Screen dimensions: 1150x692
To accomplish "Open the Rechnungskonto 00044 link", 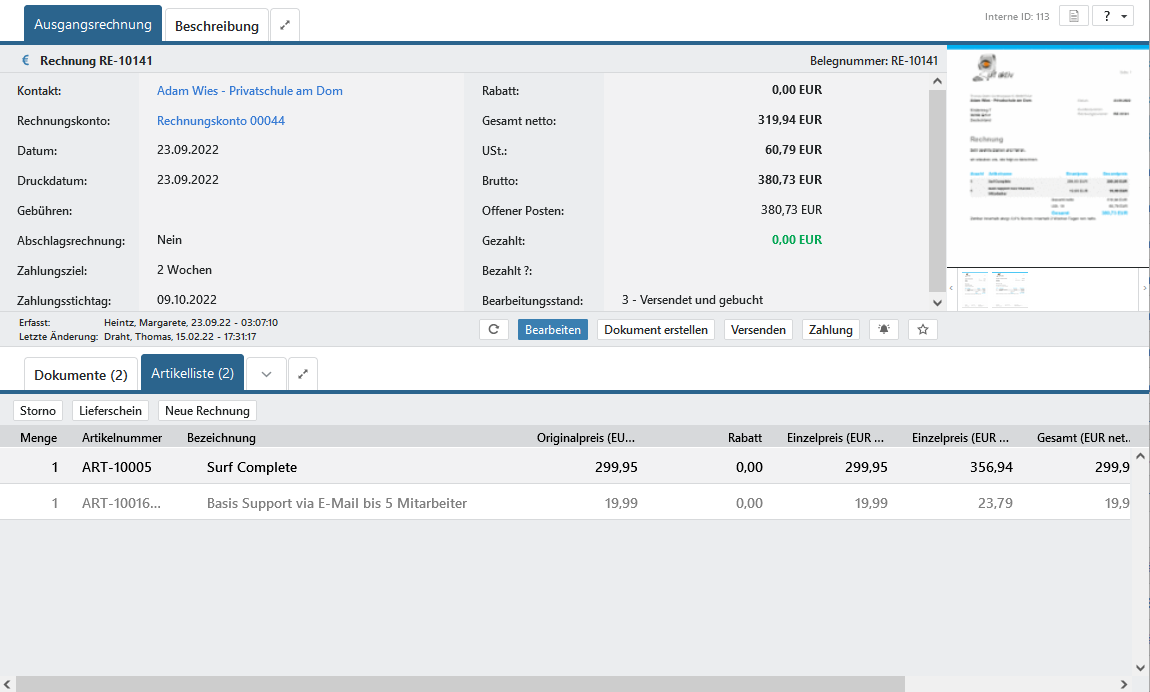I will point(221,121).
